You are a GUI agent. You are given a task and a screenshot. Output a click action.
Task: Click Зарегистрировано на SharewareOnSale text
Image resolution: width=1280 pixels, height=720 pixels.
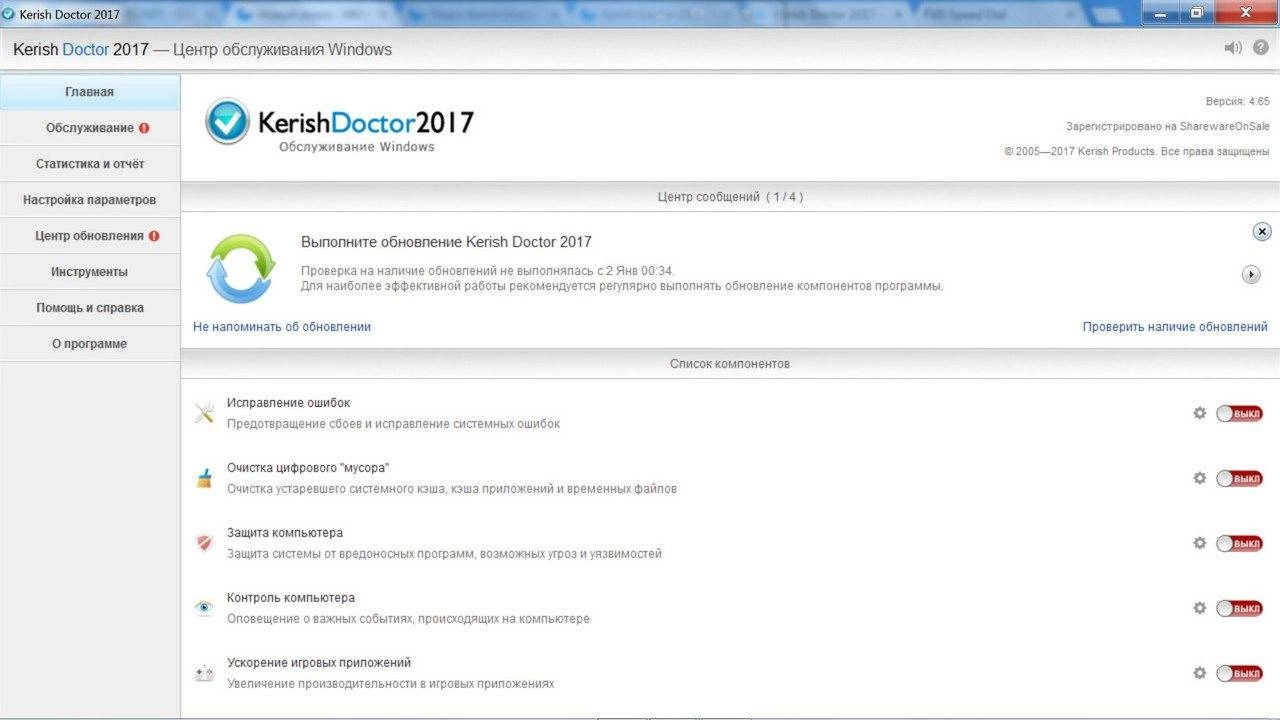pos(1168,126)
